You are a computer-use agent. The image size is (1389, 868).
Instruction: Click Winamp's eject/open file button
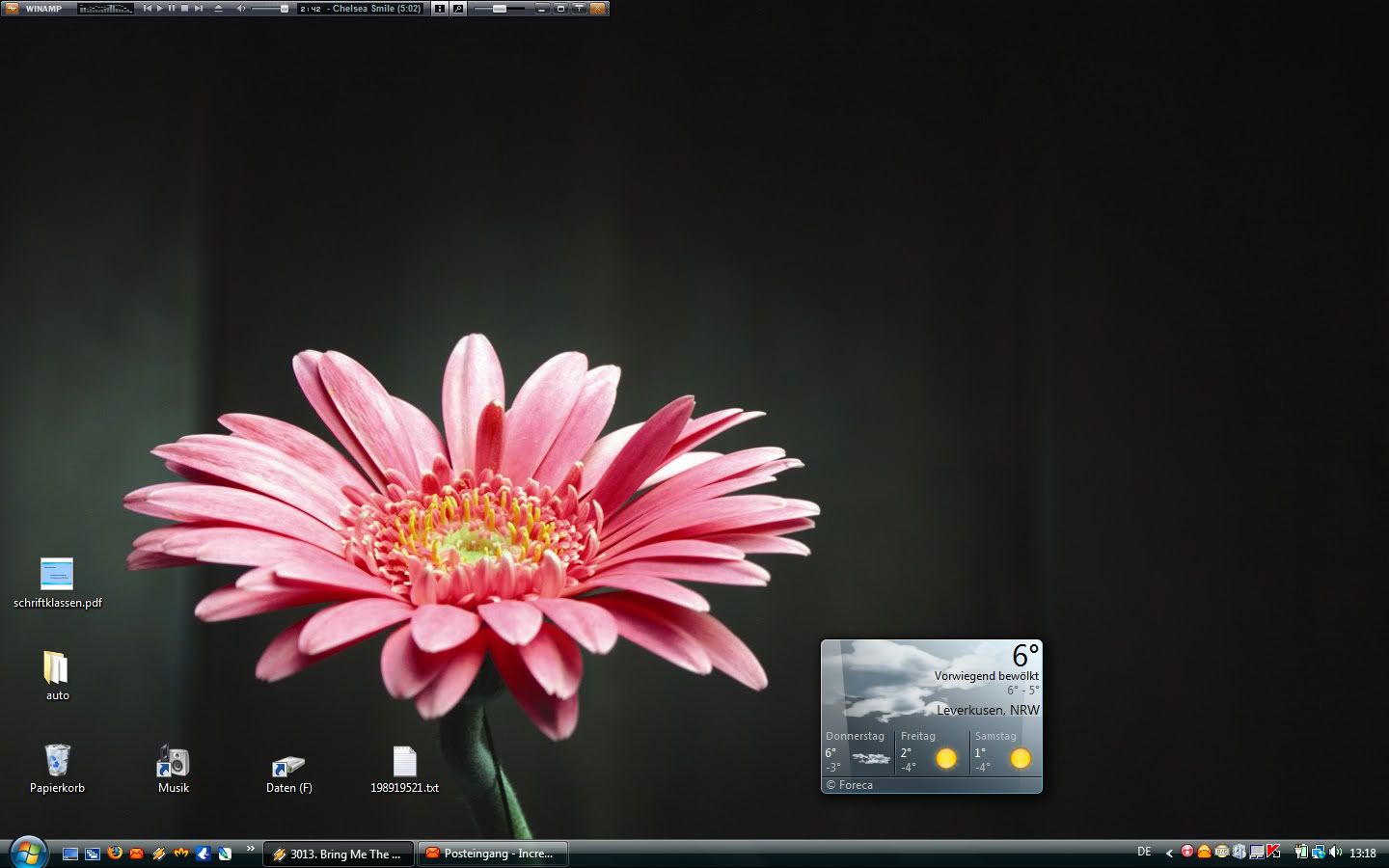218,8
